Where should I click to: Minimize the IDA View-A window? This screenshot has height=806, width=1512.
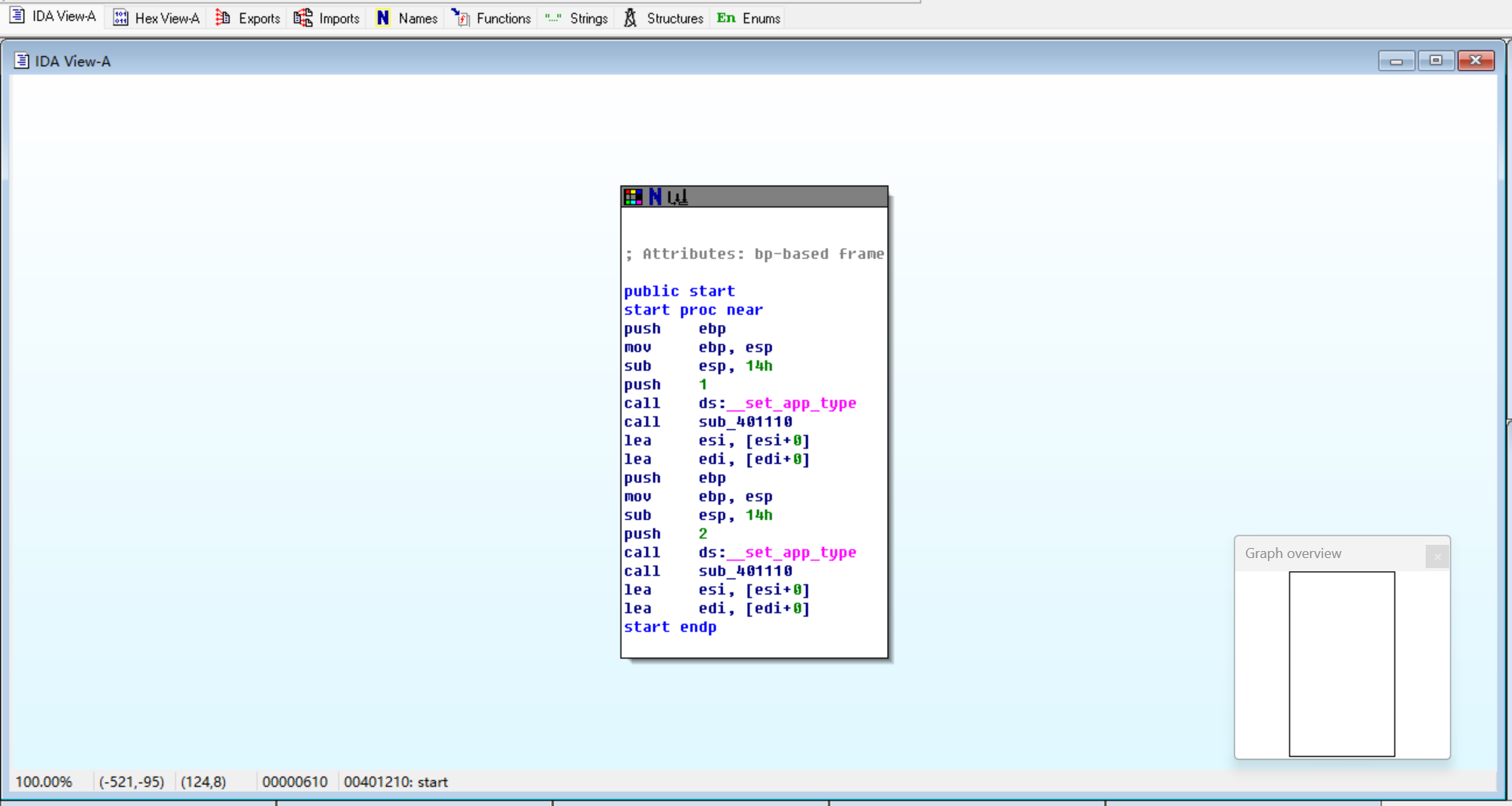(1396, 61)
